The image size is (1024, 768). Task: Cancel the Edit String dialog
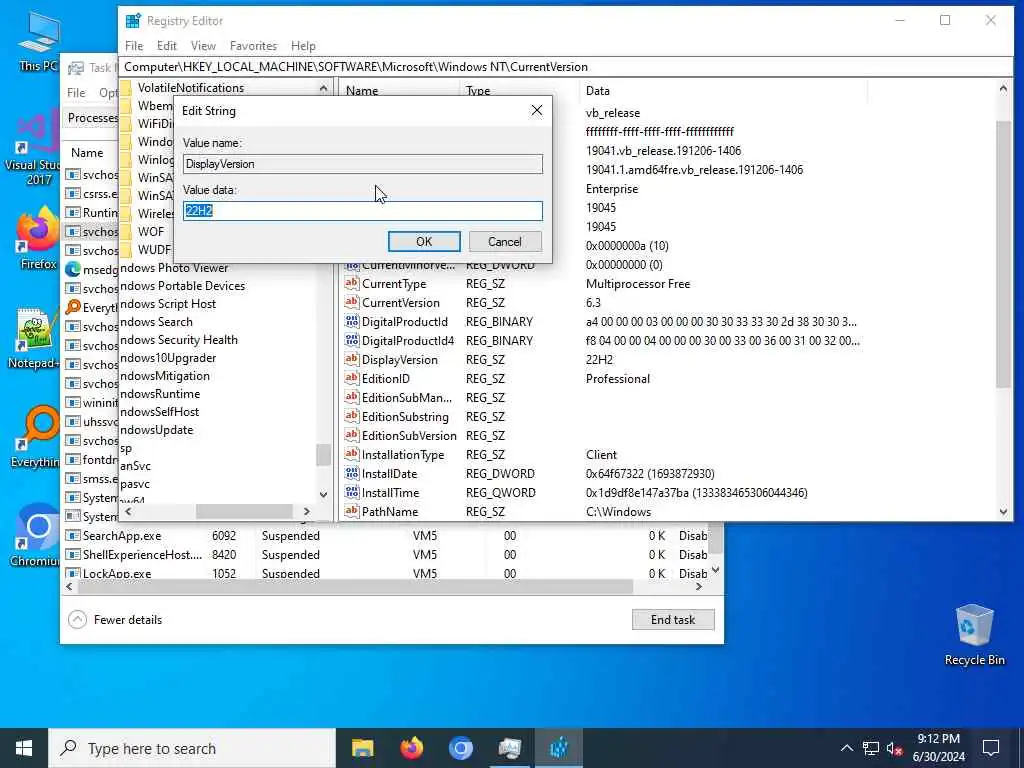505,242
